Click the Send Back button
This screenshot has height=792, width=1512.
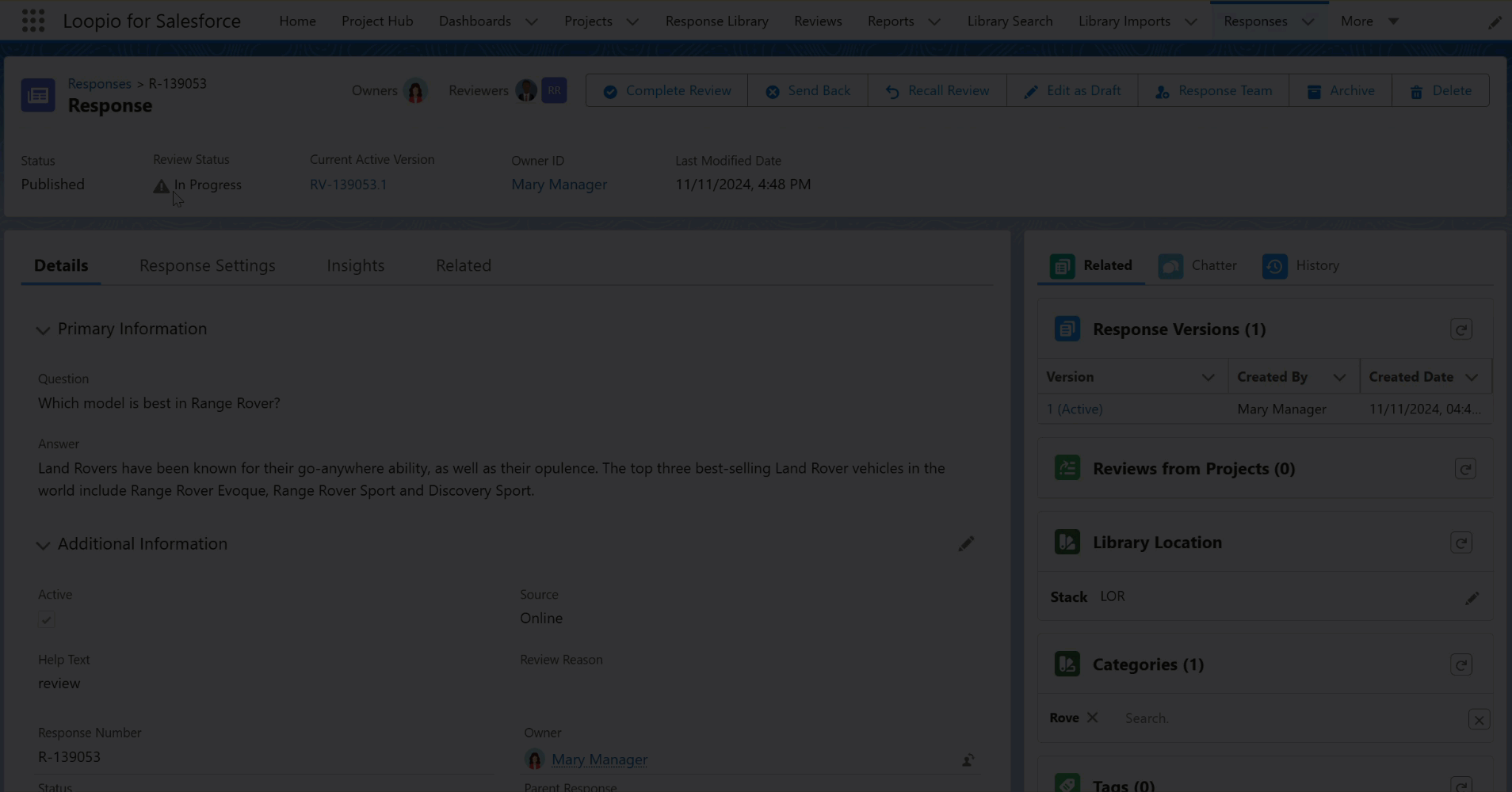pyautogui.click(x=808, y=90)
